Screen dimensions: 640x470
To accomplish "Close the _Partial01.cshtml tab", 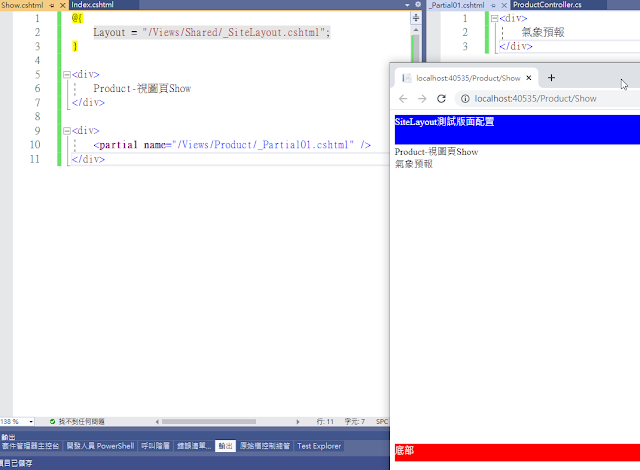I will tap(504, 5).
